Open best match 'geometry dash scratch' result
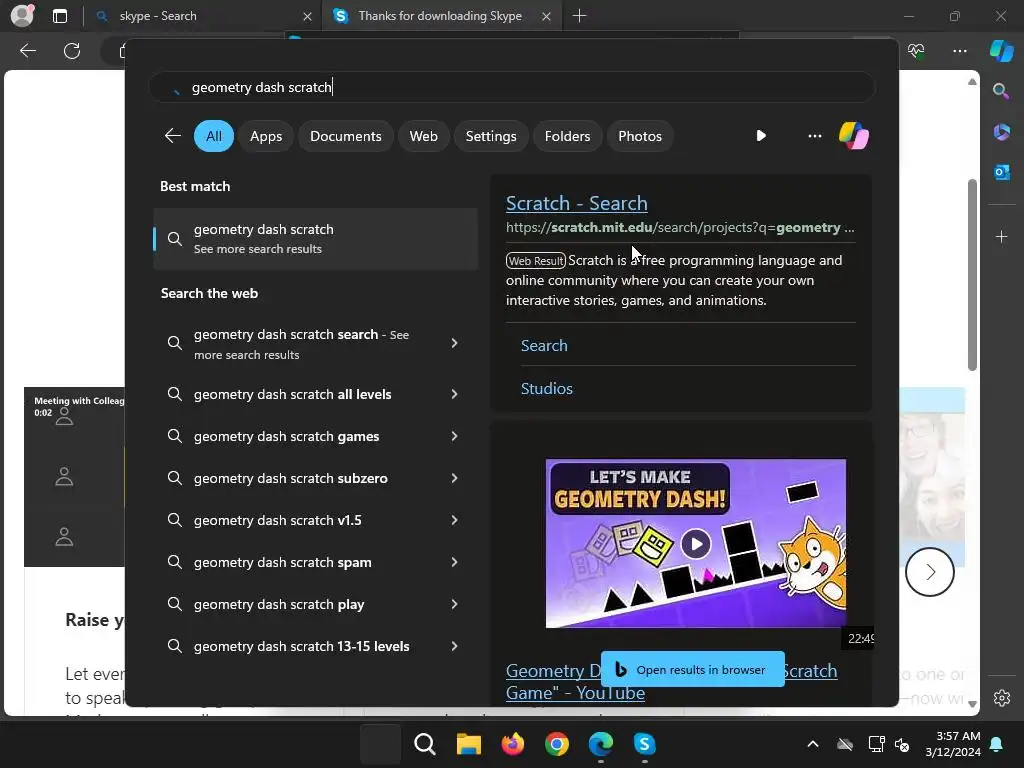1024x768 pixels. click(315, 238)
